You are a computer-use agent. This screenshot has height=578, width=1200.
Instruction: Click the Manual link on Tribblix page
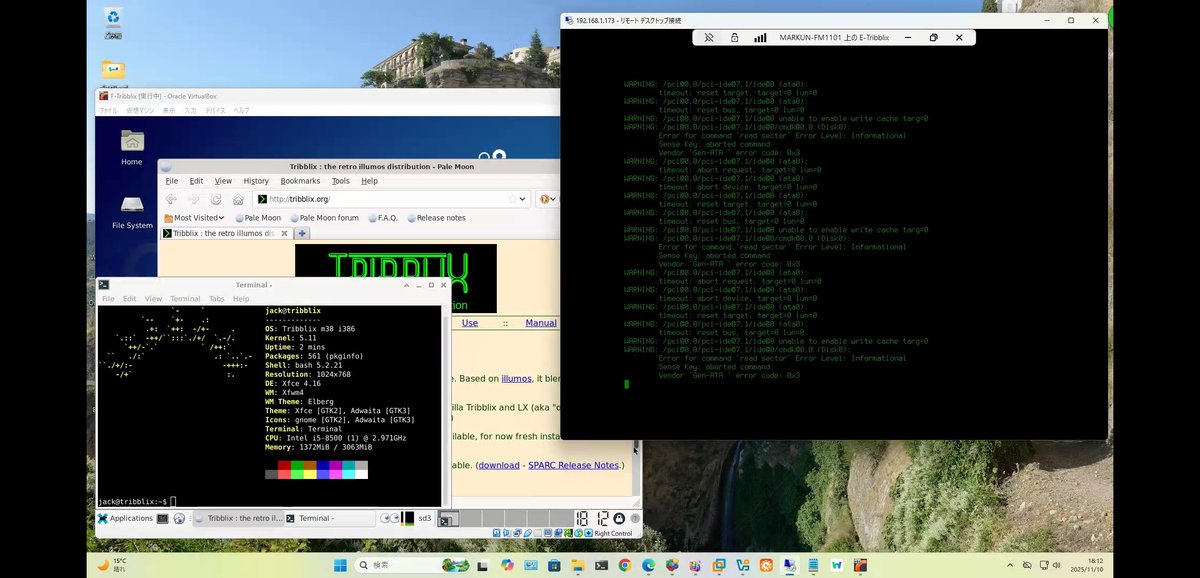pyautogui.click(x=541, y=323)
